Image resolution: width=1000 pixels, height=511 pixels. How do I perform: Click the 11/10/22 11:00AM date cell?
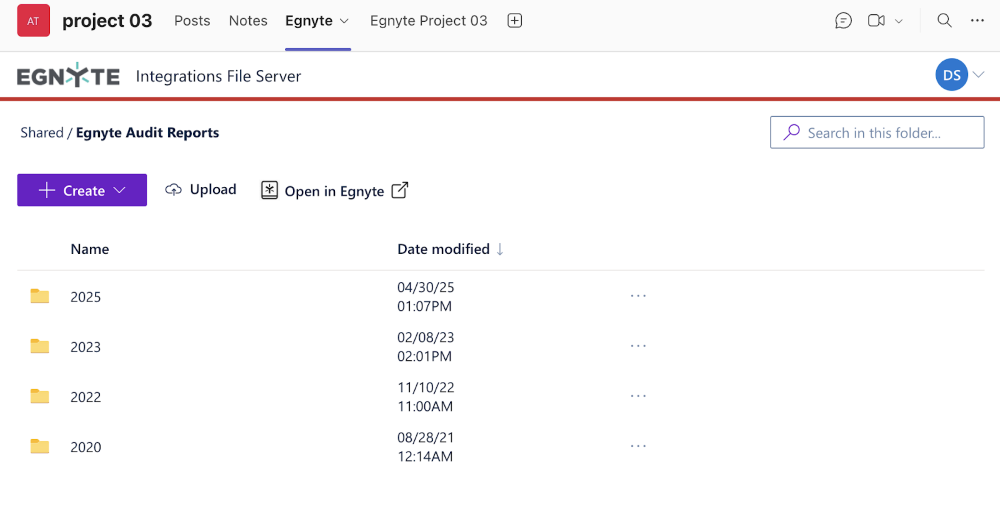coord(425,397)
